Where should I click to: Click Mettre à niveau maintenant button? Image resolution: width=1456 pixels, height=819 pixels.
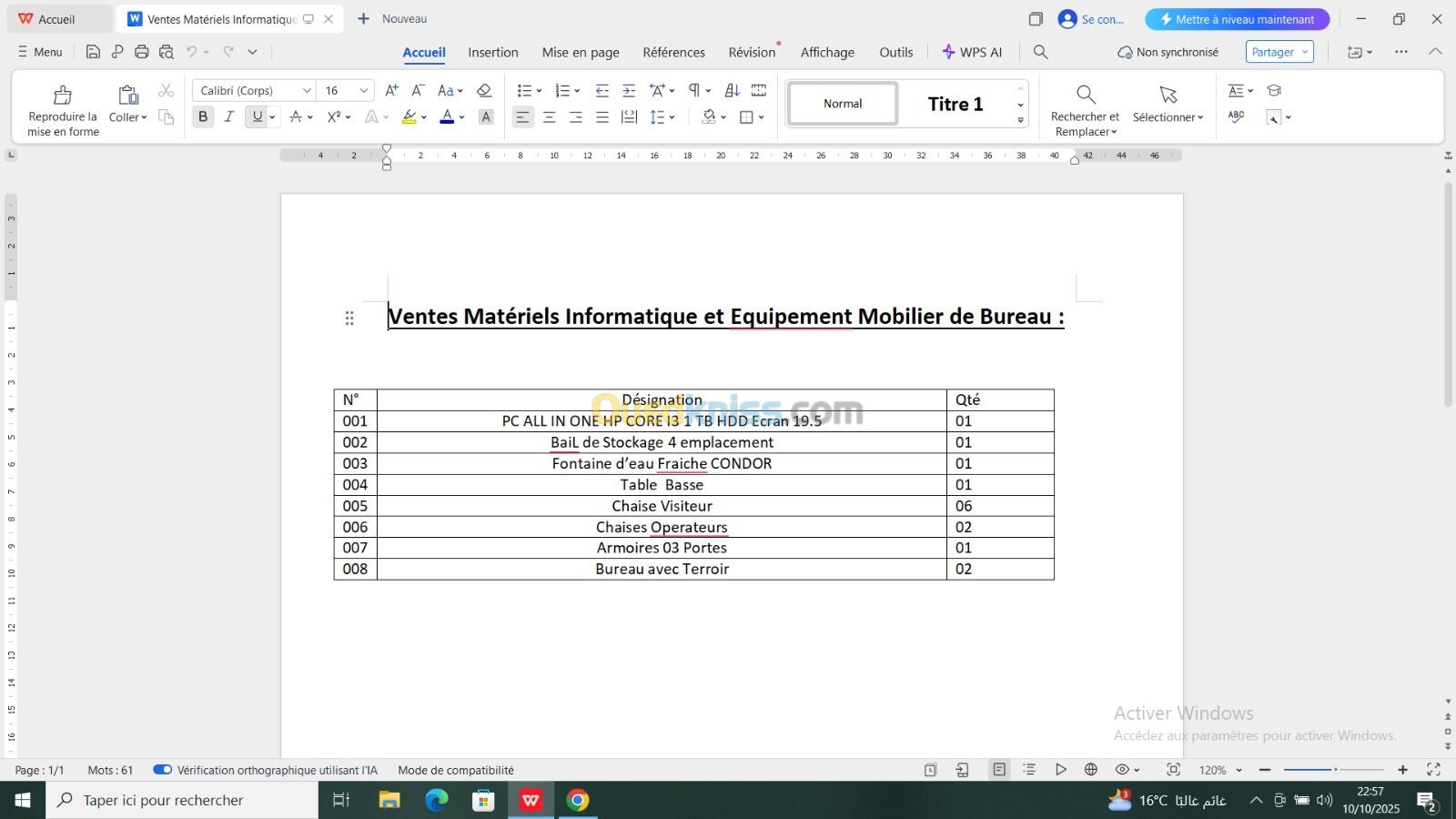[x=1237, y=19]
